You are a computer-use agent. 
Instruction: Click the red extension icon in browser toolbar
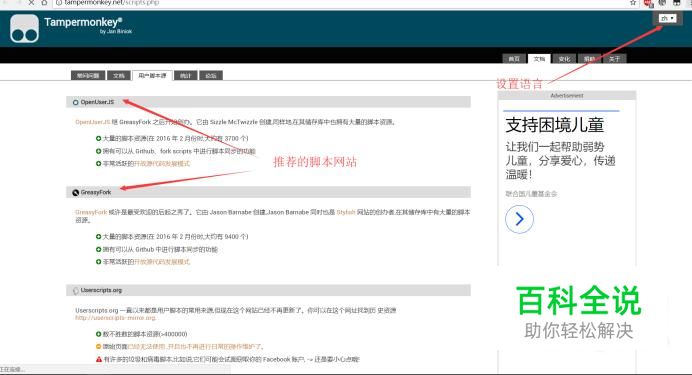648,3
